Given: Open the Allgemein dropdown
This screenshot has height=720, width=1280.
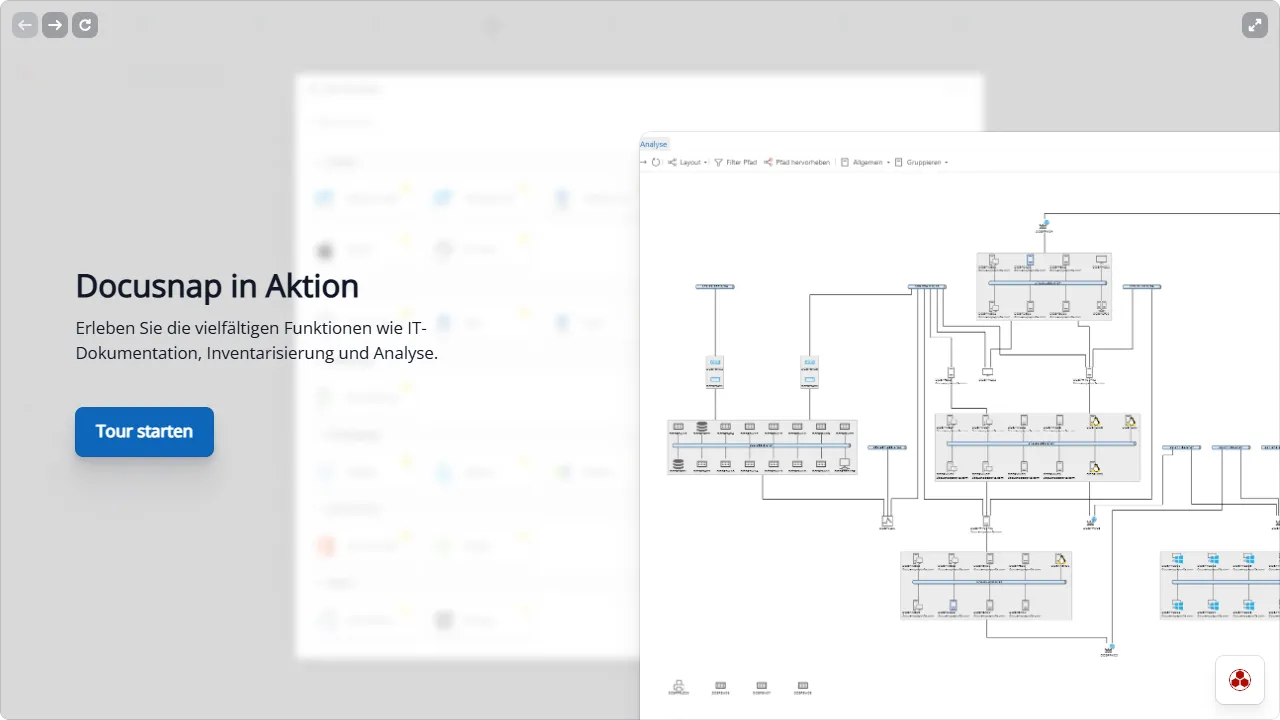Looking at the screenshot, I should tap(865, 162).
